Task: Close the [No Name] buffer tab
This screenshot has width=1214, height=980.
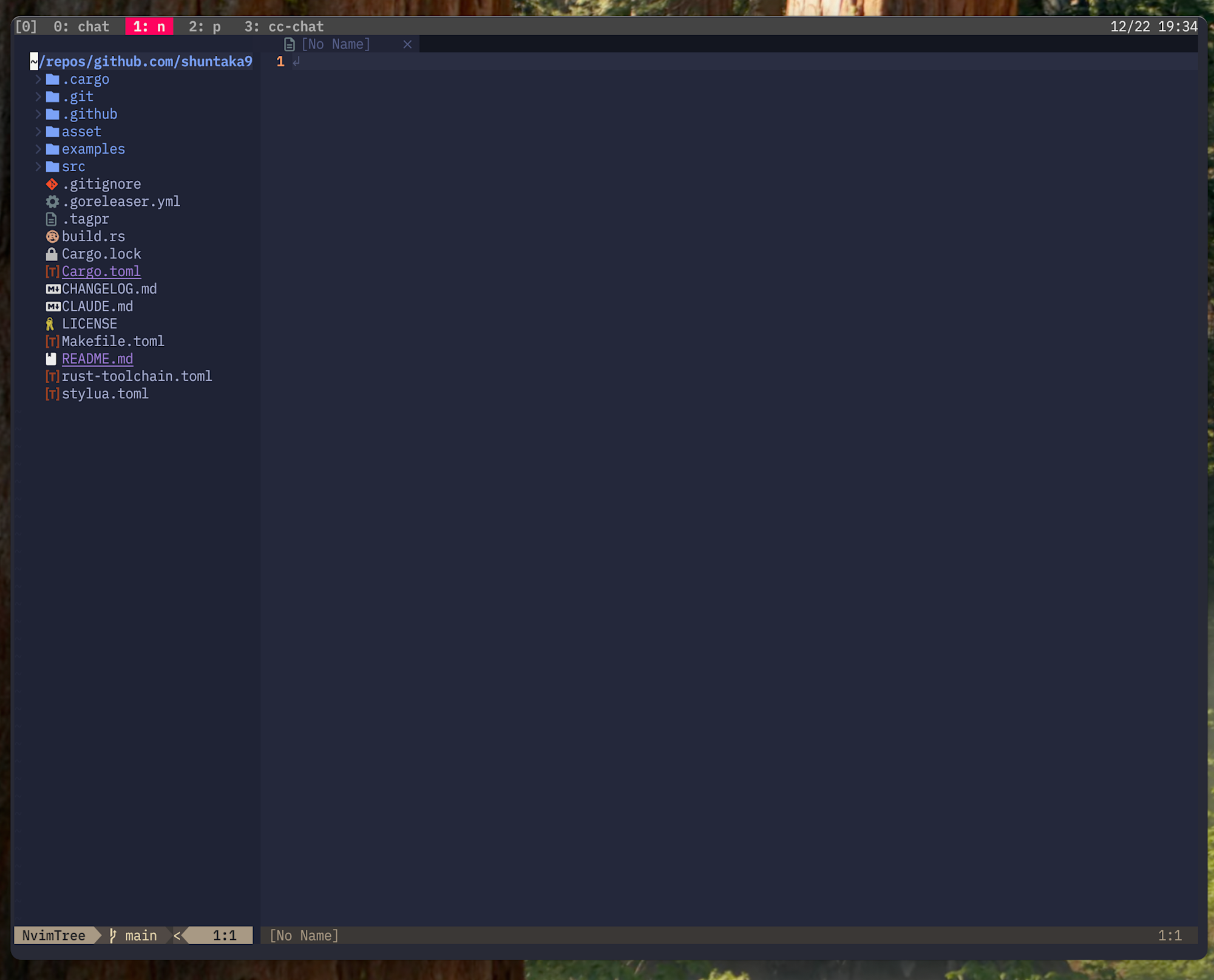Action: click(407, 44)
